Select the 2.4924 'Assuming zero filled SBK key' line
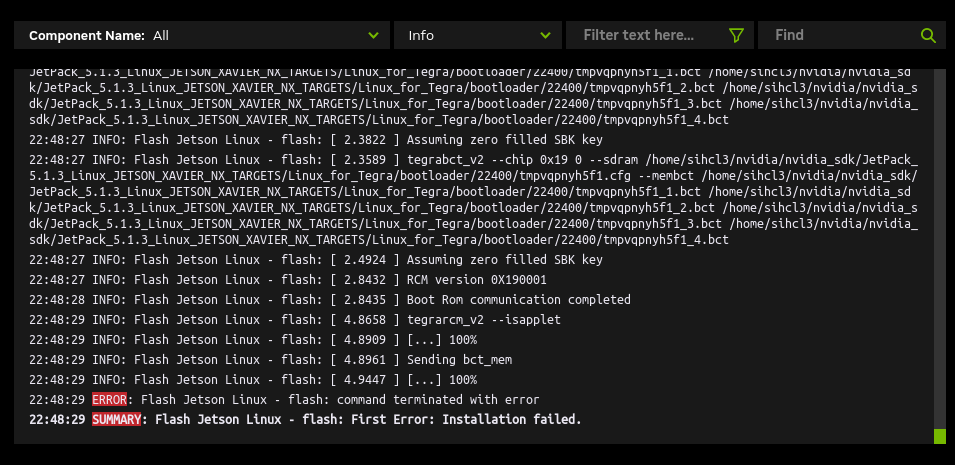 pos(316,260)
